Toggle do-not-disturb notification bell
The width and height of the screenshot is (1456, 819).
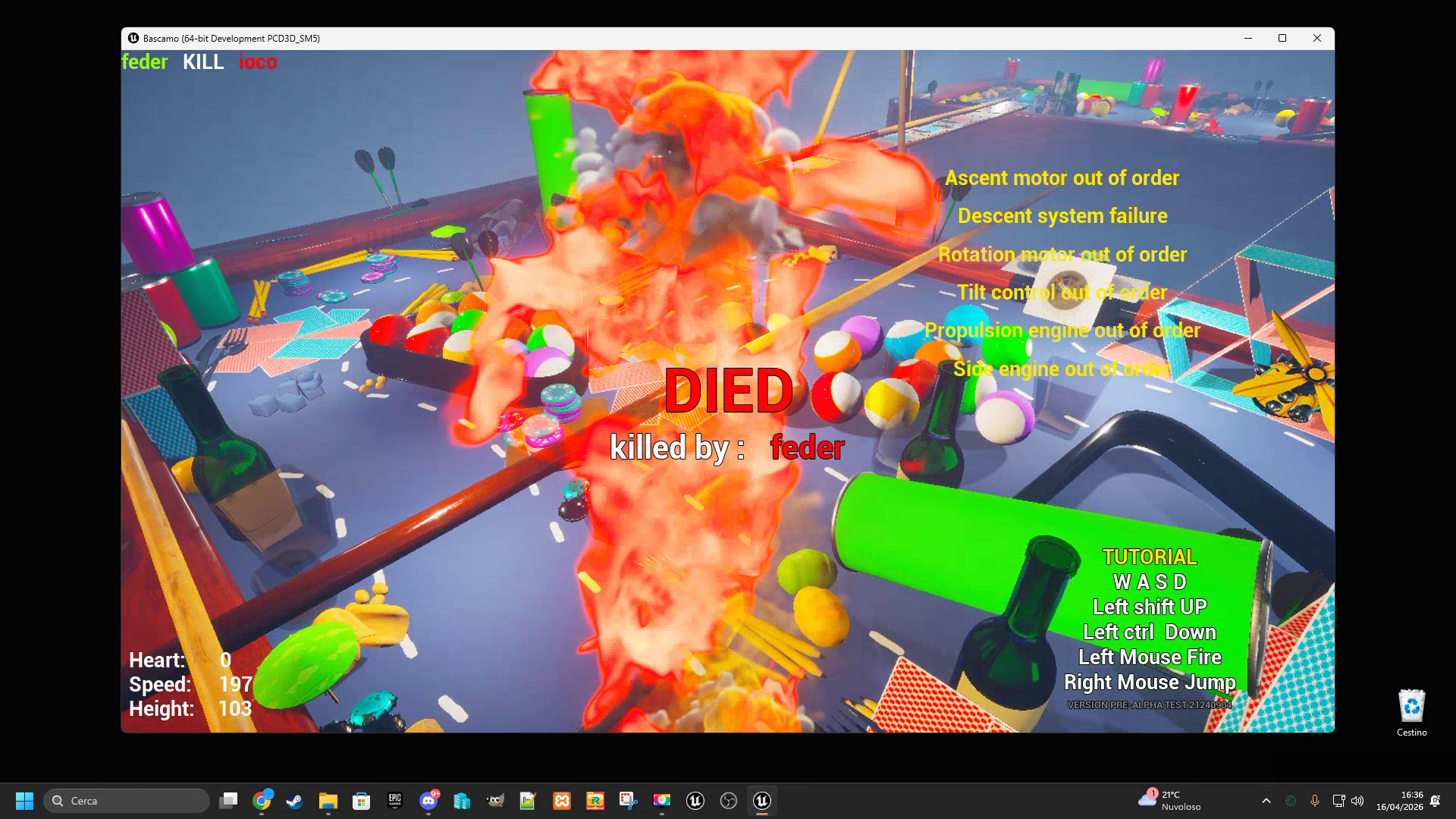(x=1435, y=801)
